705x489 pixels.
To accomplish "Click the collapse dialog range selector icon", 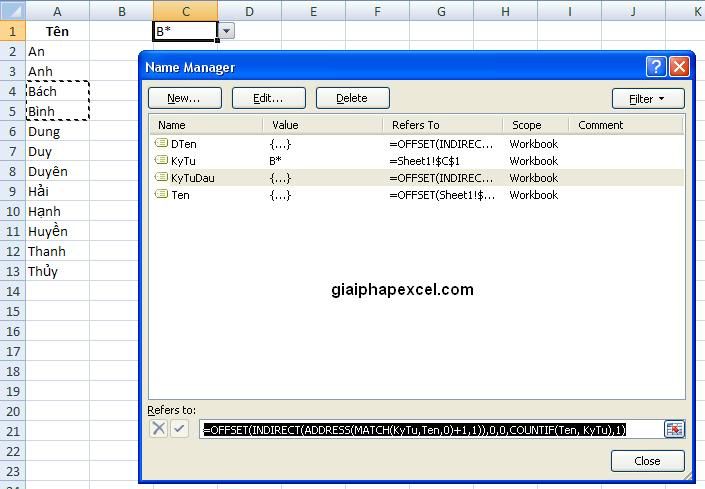I will (674, 429).
